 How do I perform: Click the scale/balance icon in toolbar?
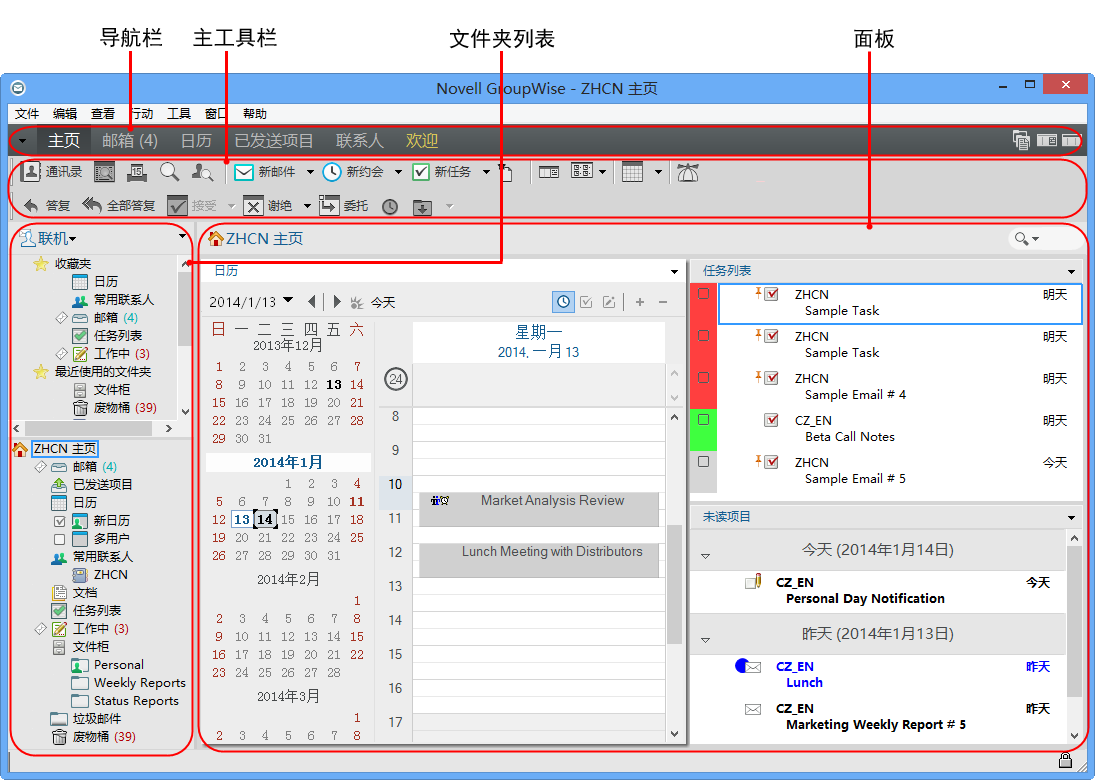[x=688, y=172]
